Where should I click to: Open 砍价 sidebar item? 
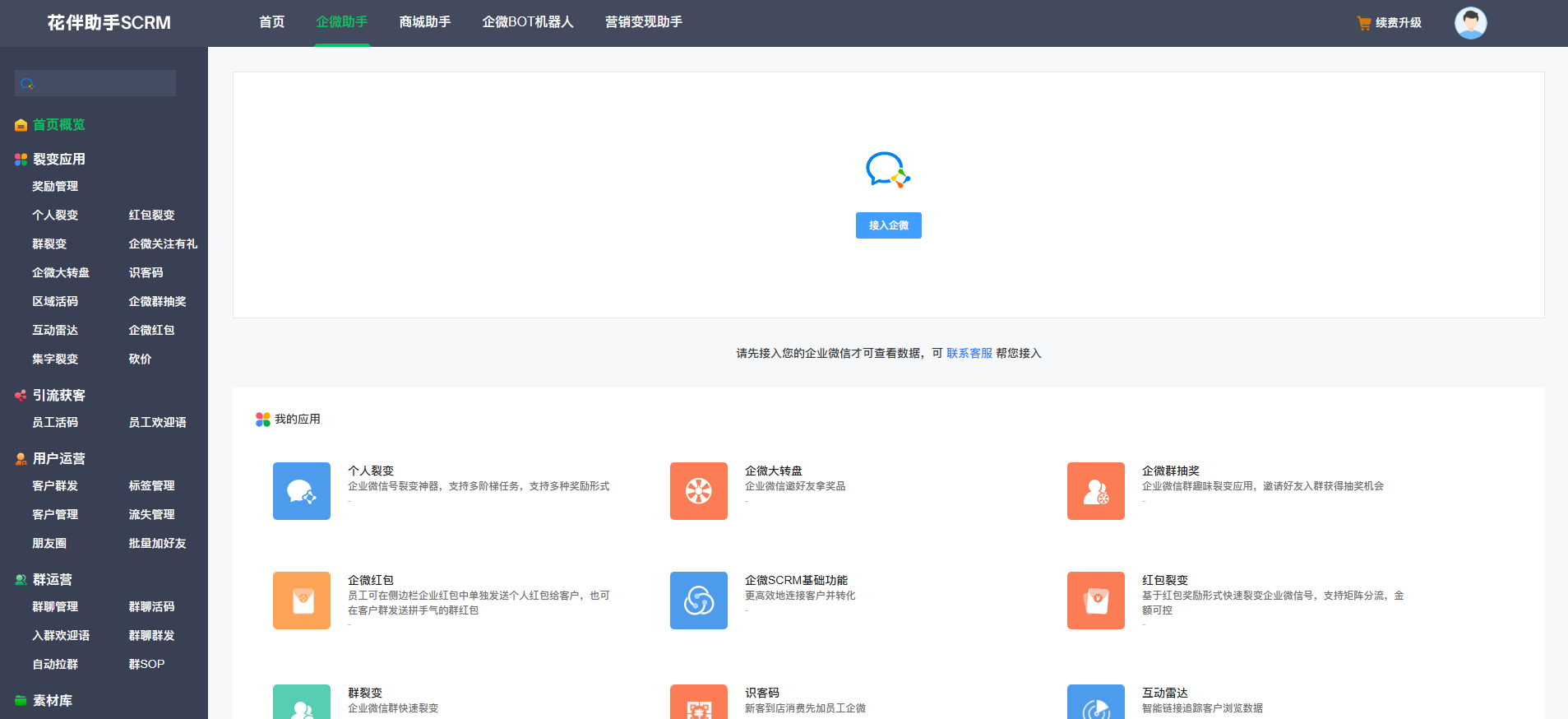[140, 359]
